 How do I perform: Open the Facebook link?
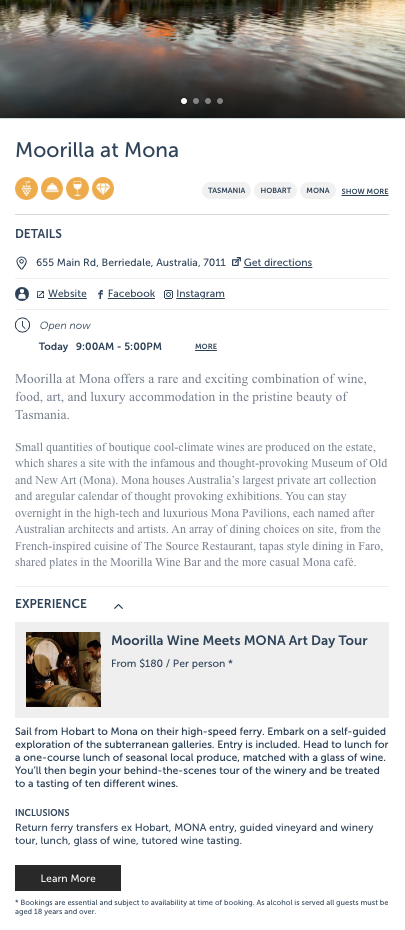click(131, 294)
